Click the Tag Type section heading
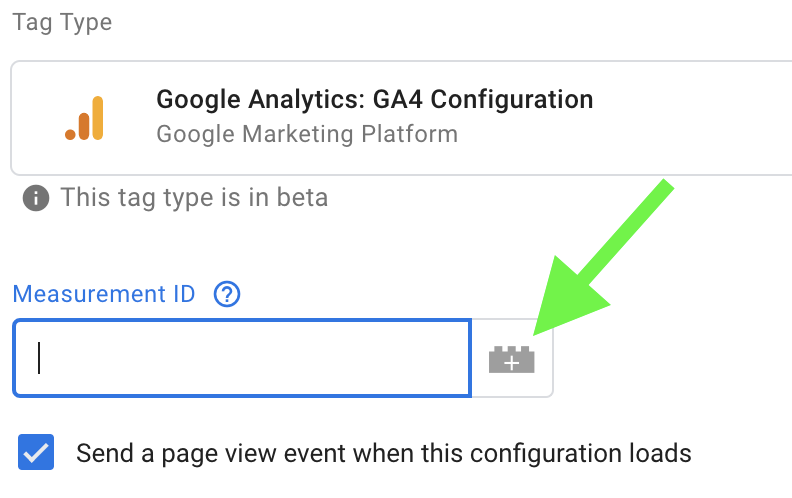 [62, 22]
